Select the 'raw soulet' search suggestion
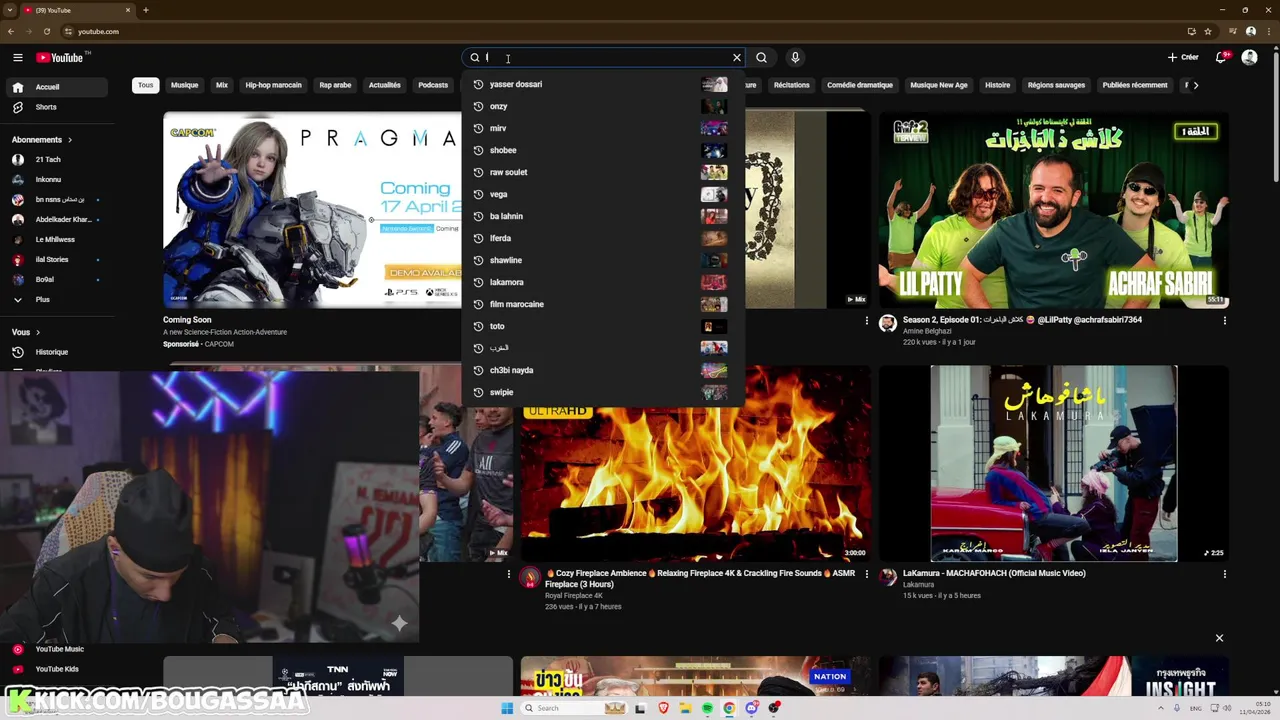1280x720 pixels. (603, 172)
